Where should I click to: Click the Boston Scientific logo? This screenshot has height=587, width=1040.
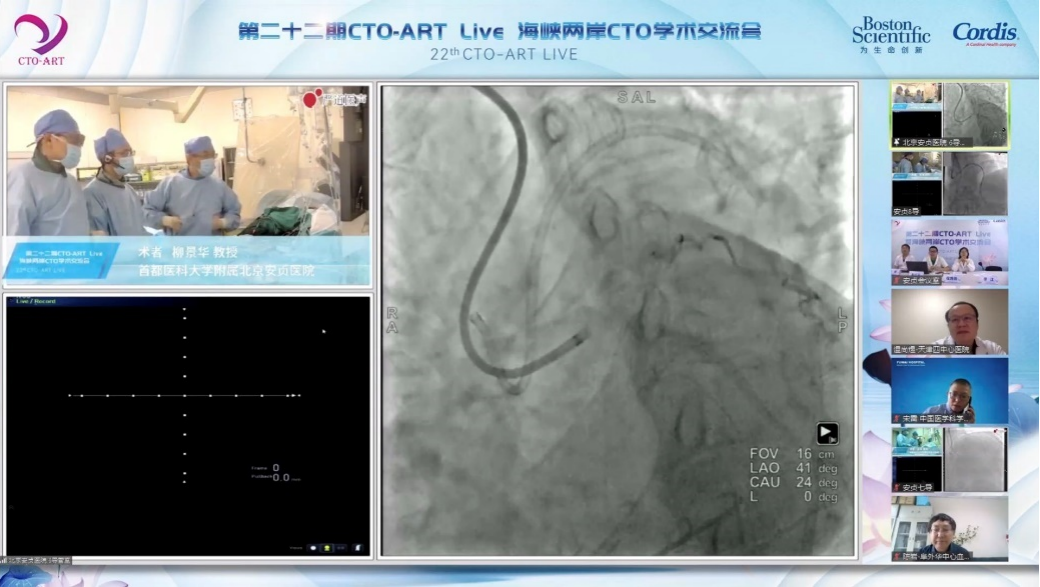tap(891, 34)
